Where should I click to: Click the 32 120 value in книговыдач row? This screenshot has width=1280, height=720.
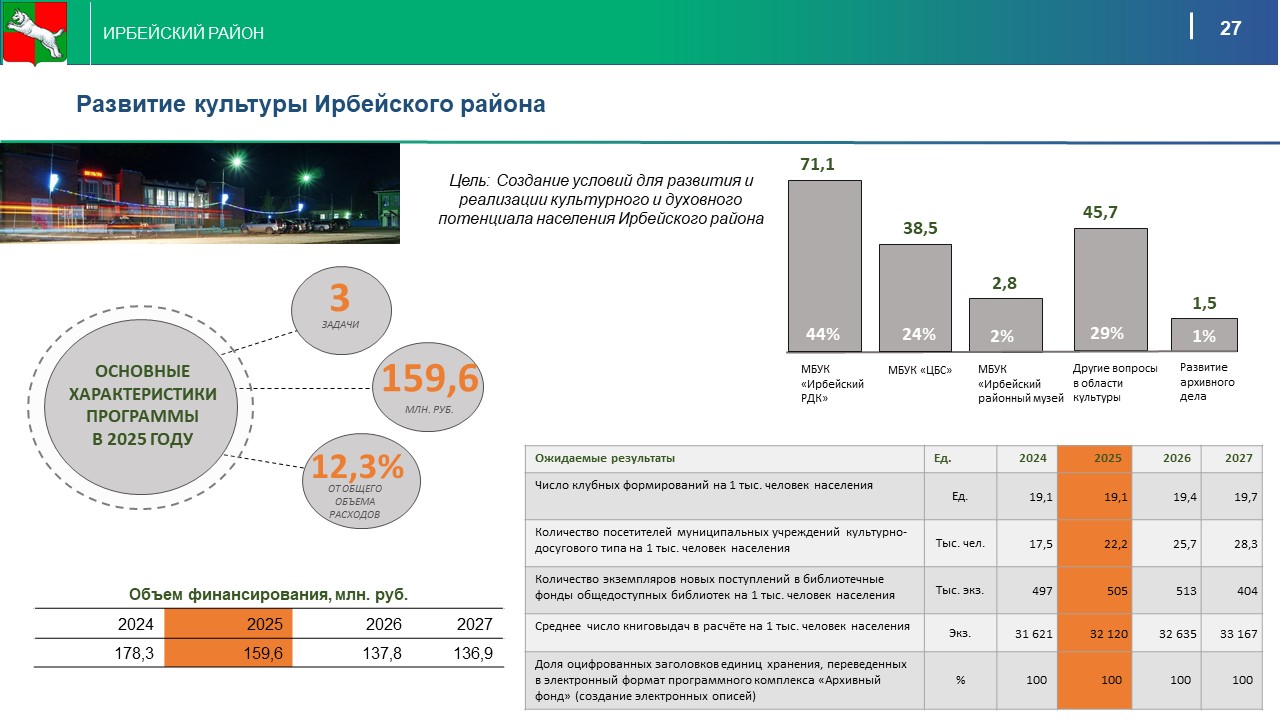coord(1095,633)
